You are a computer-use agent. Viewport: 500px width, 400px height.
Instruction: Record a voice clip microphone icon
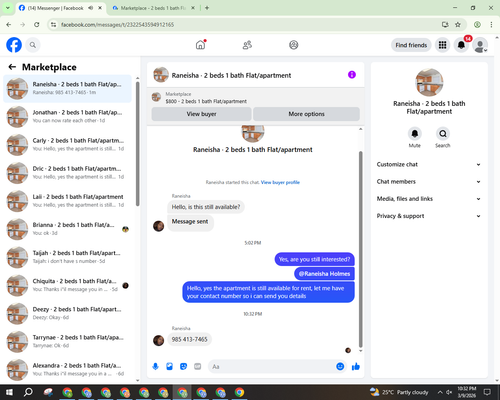(155, 367)
